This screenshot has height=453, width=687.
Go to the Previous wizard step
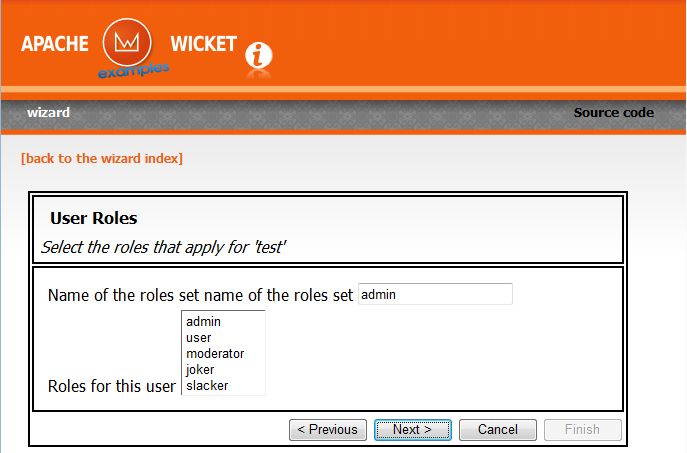327,429
